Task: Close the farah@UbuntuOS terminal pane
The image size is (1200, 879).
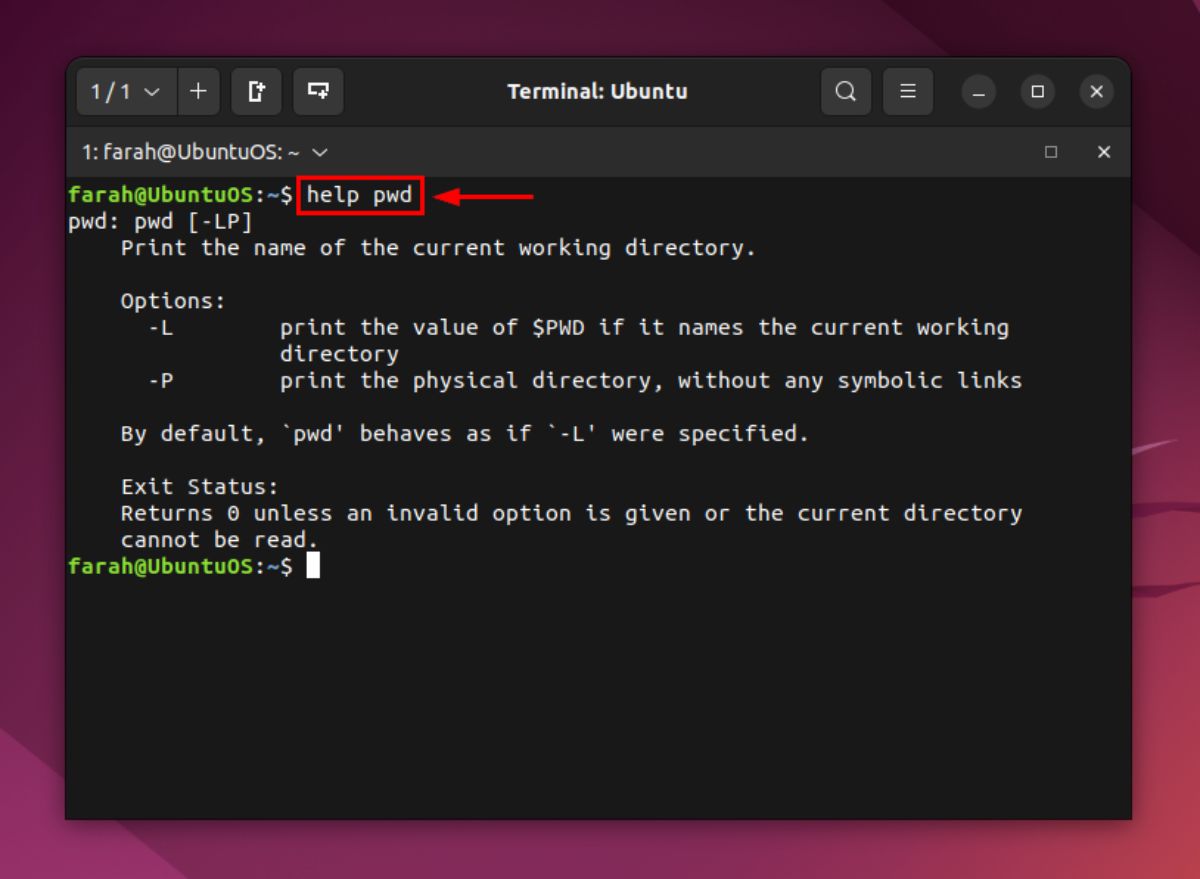Action: coord(1104,152)
